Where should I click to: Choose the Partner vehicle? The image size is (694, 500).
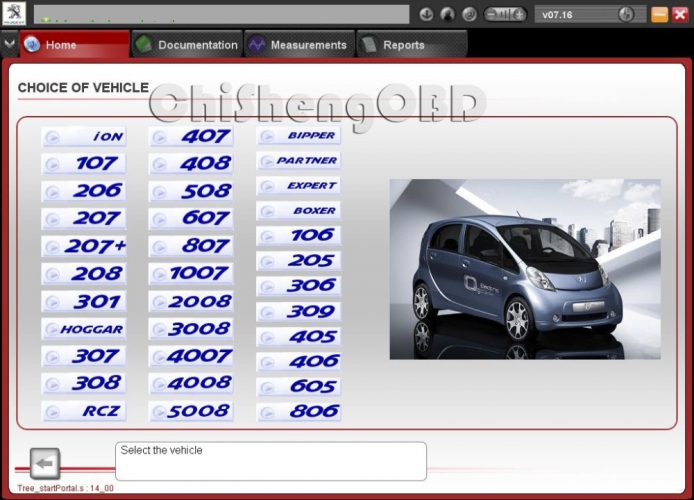(298, 160)
